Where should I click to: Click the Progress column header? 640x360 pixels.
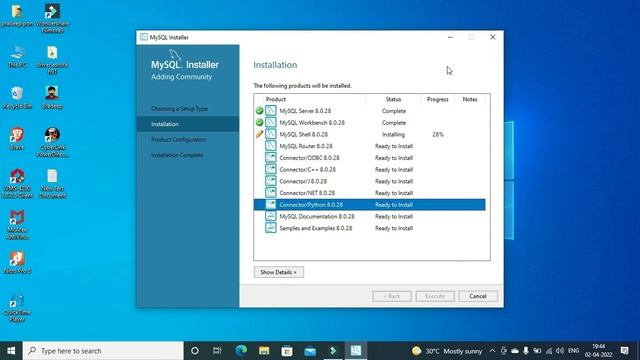438,99
